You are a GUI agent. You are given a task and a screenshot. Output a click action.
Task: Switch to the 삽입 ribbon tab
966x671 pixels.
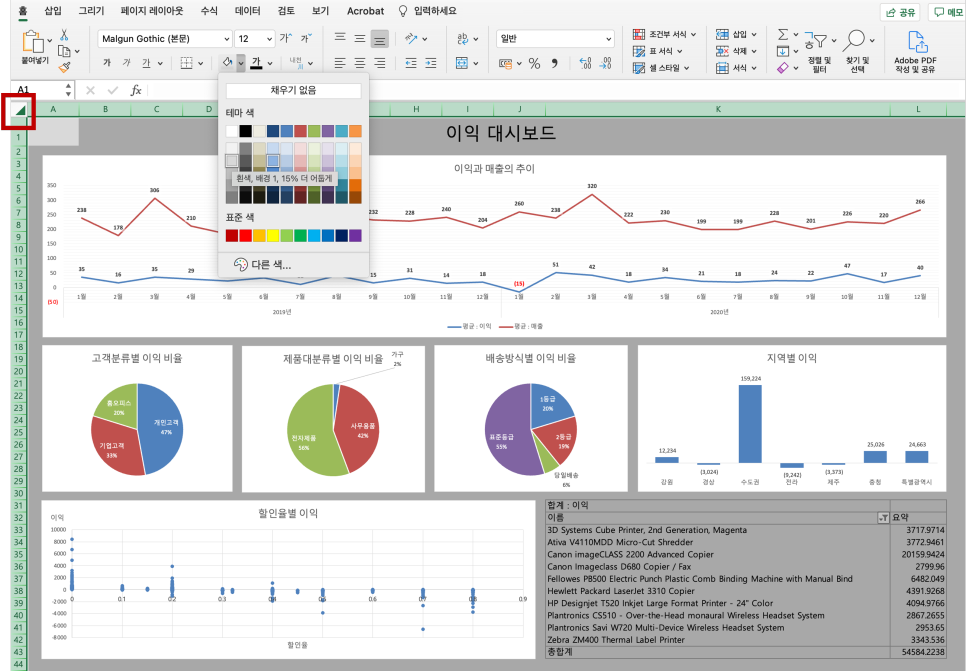[x=53, y=10]
